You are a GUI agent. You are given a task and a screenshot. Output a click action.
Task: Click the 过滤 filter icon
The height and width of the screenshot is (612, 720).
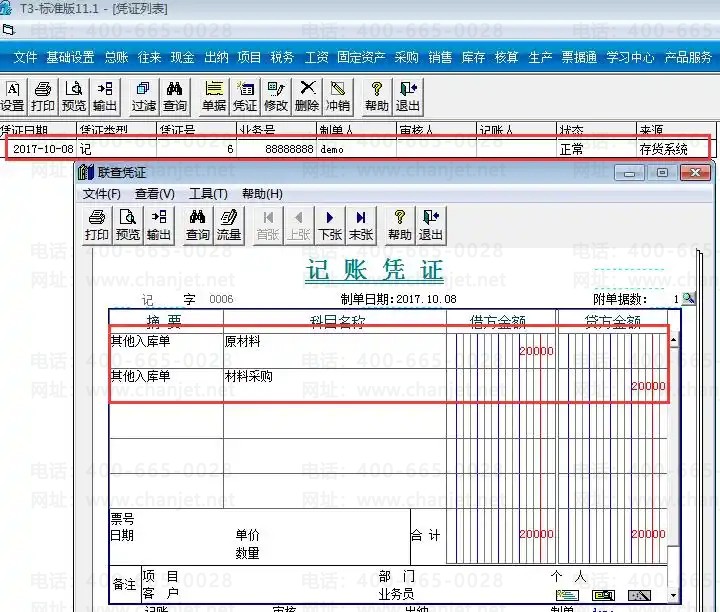[x=144, y=97]
